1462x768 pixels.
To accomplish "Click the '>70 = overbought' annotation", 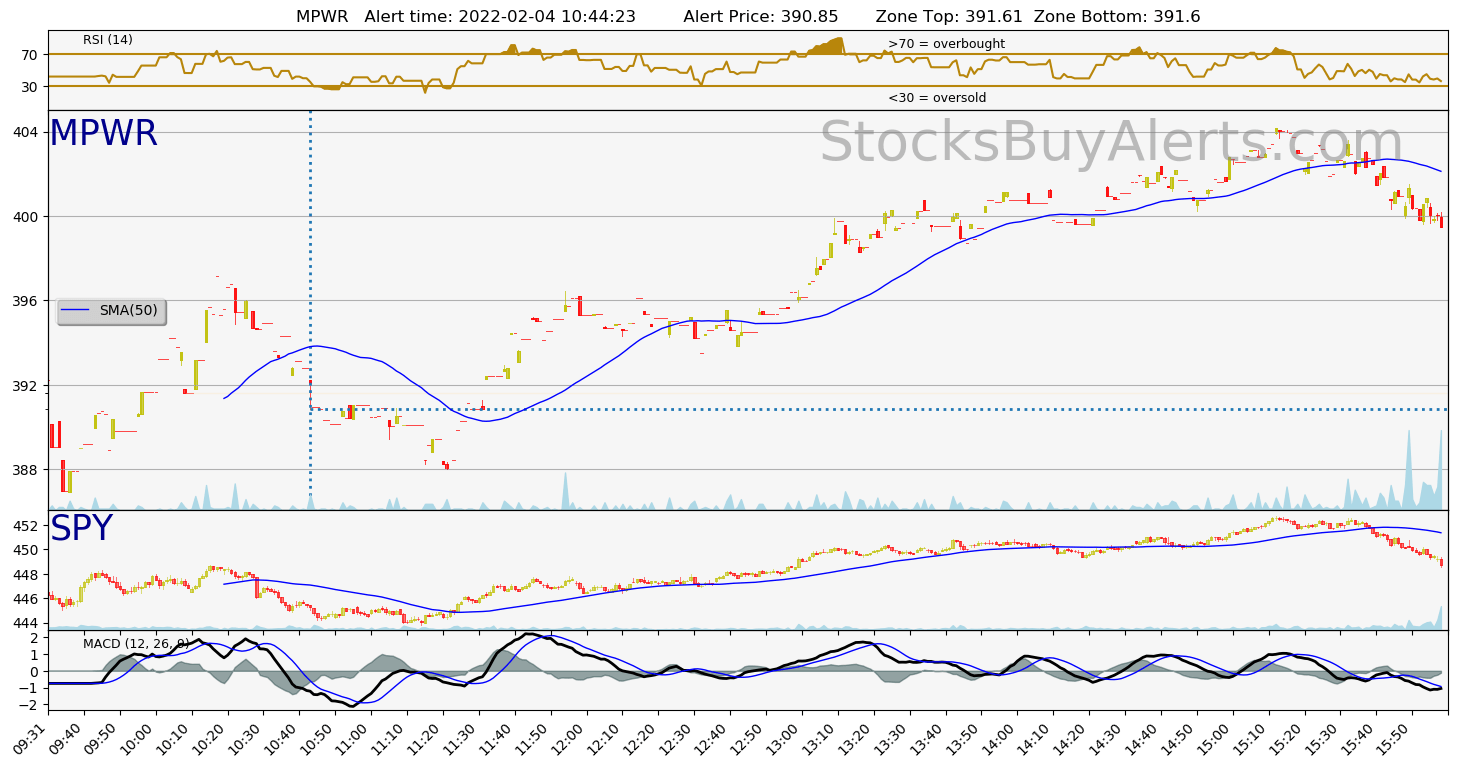I will (x=946, y=44).
